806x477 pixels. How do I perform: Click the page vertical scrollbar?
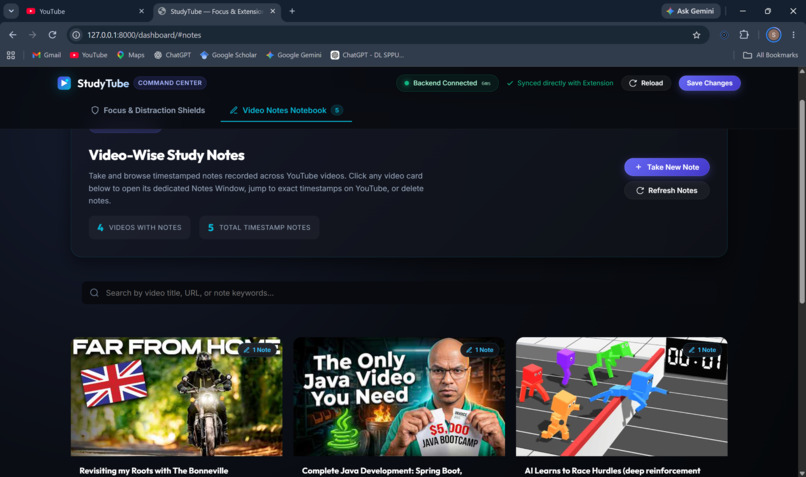(x=802, y=200)
